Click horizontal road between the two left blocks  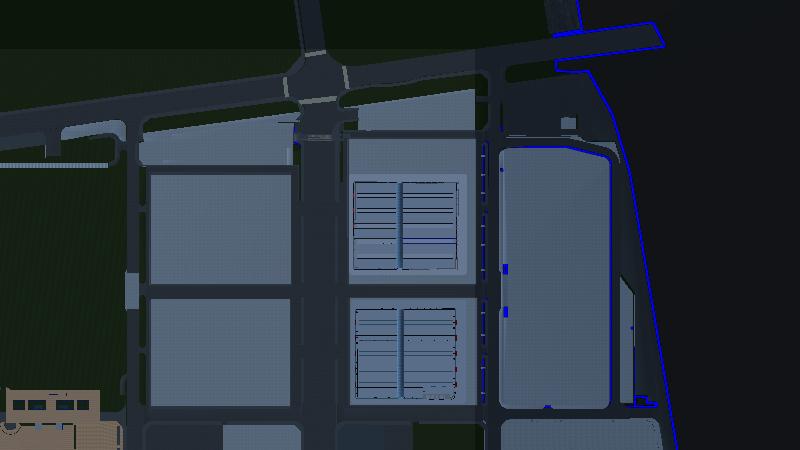point(220,291)
